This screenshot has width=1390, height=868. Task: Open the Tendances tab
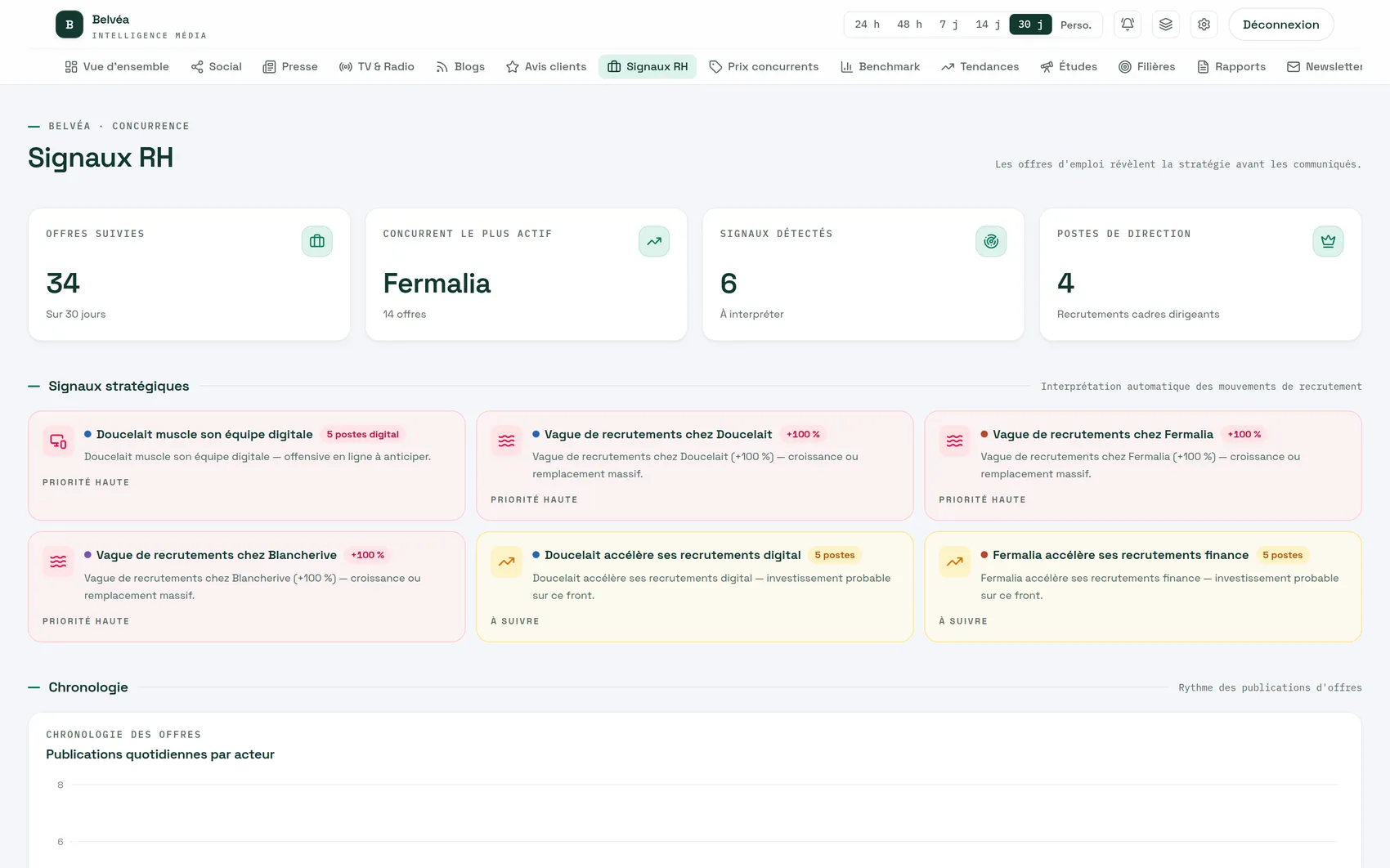pos(980,67)
